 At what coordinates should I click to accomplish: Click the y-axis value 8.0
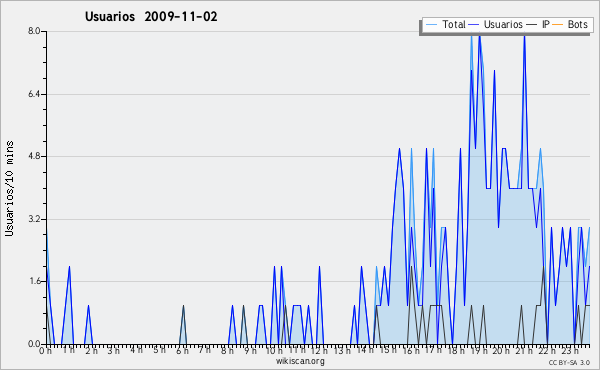34,31
